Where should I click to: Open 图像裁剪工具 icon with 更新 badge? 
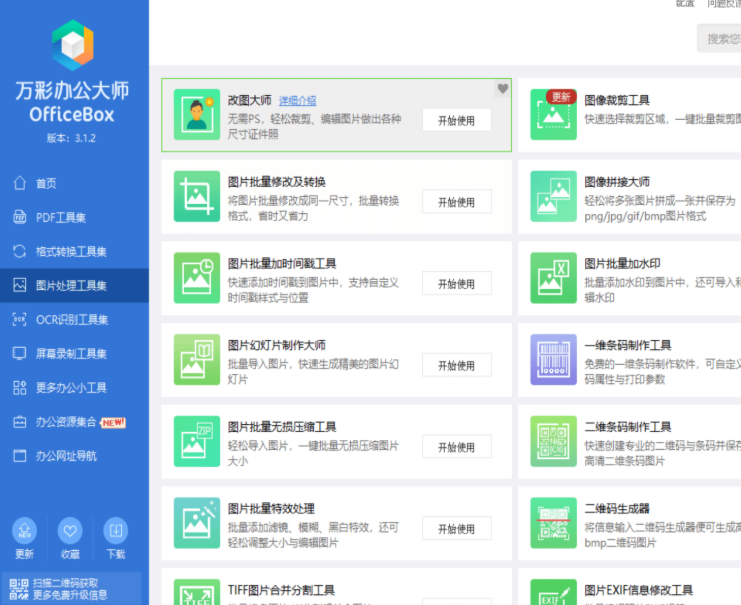pos(553,114)
